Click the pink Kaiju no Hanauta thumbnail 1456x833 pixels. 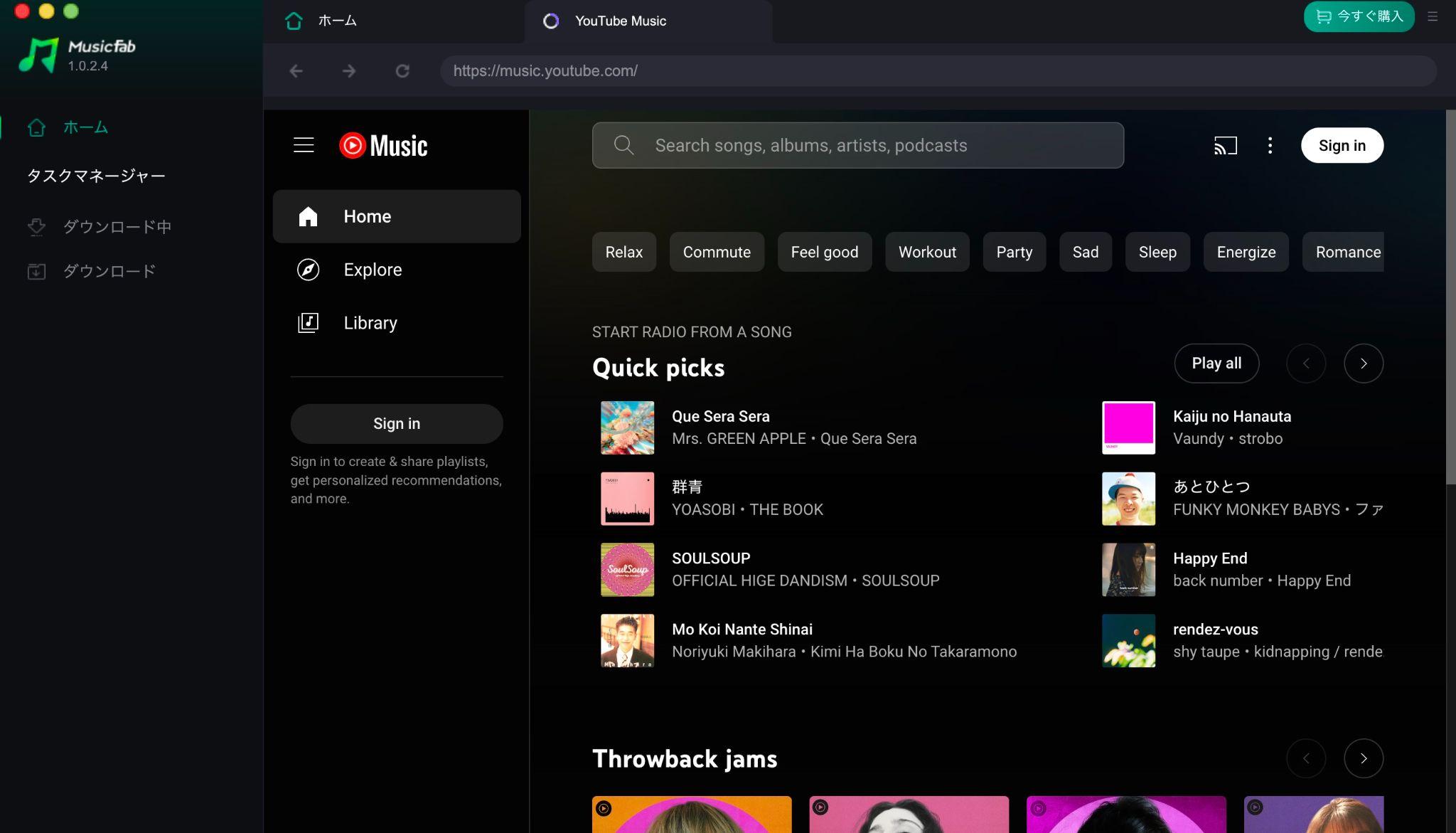point(1128,428)
